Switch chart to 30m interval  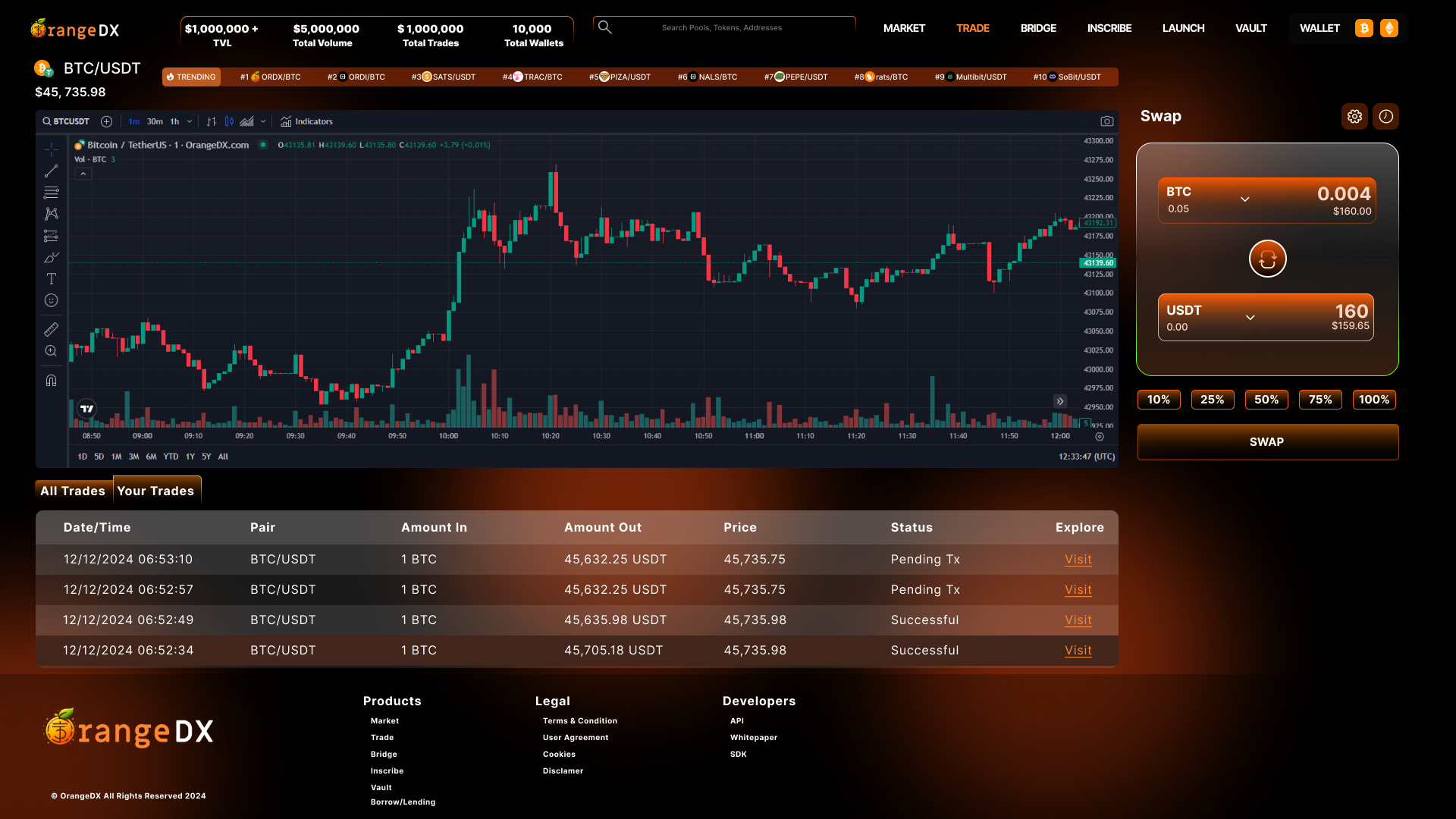point(155,121)
